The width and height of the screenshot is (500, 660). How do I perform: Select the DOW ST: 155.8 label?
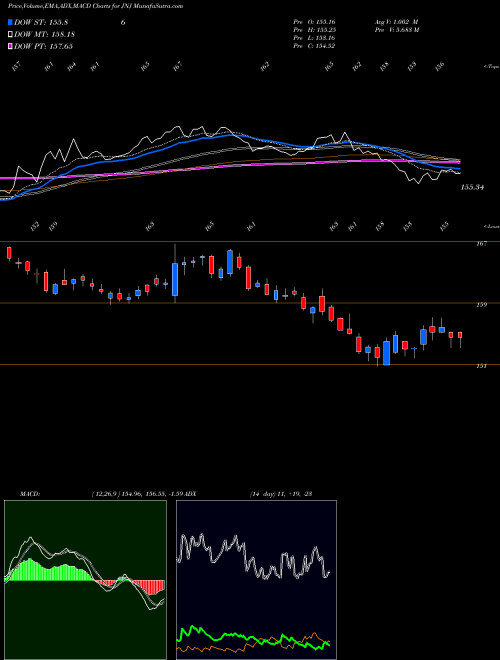click(41, 23)
